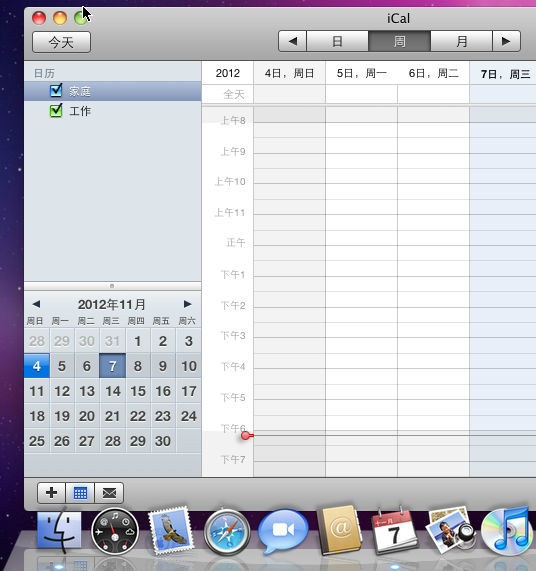
Task: Open Finder from the Dock
Action: coord(59,531)
